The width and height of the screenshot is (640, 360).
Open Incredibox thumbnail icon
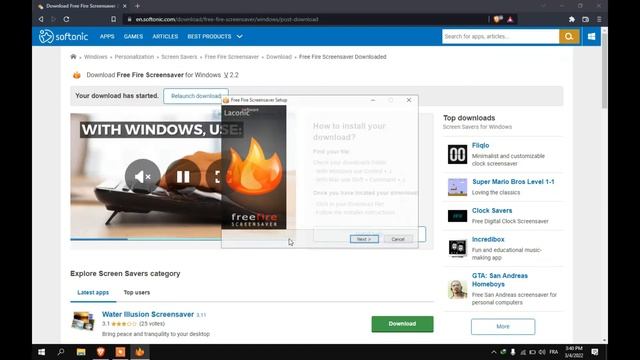pyautogui.click(x=457, y=248)
